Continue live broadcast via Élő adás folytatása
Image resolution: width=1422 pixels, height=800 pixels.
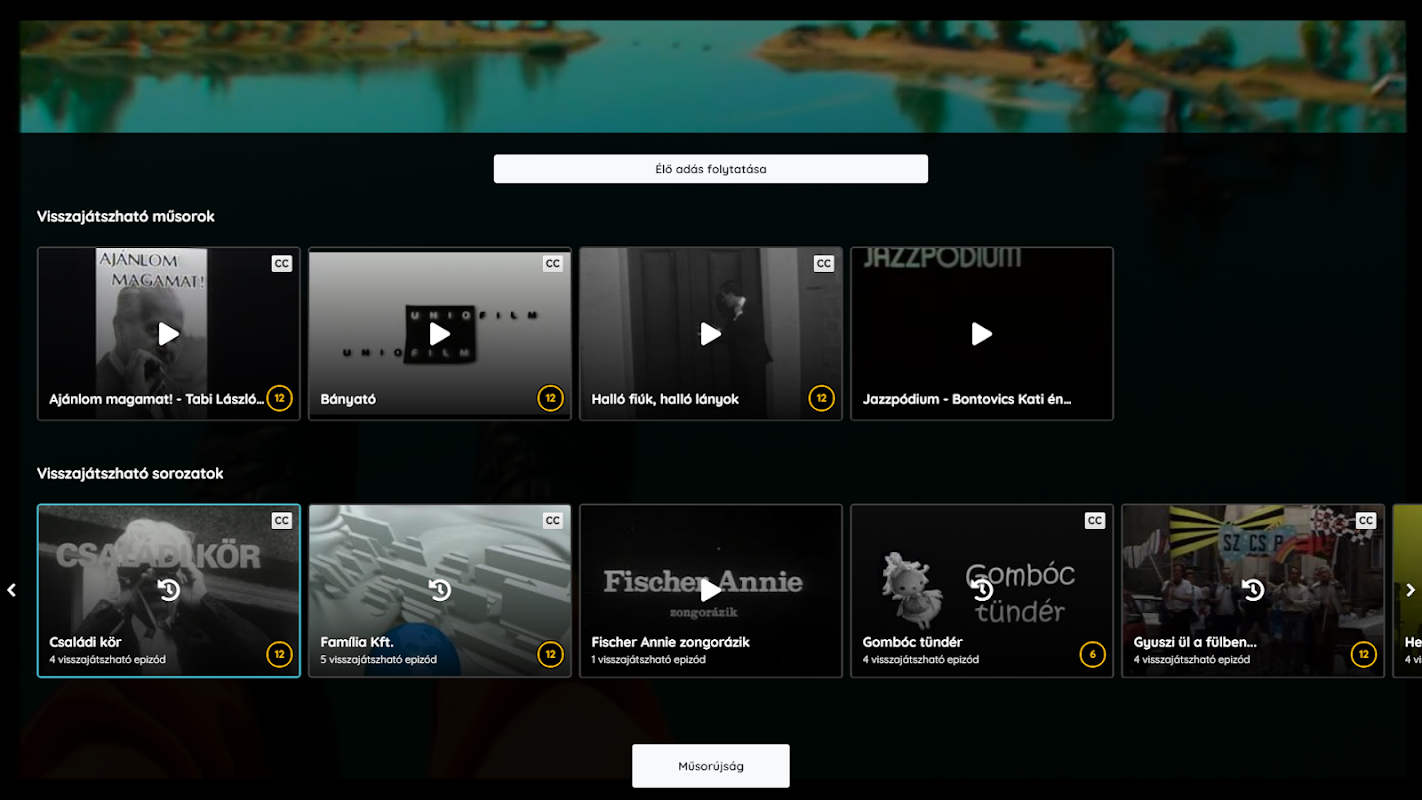click(711, 169)
